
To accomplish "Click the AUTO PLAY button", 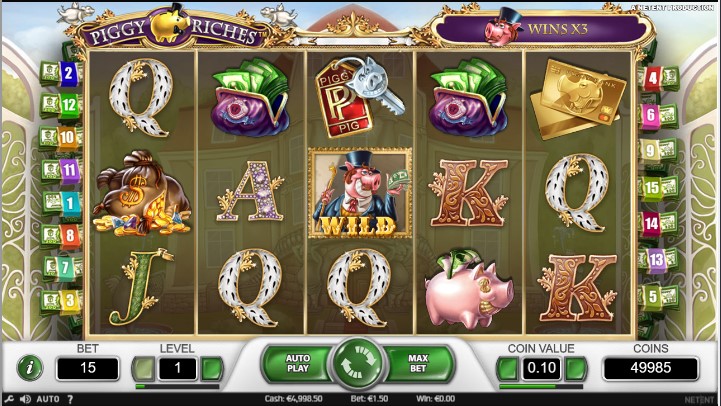I will tap(298, 363).
